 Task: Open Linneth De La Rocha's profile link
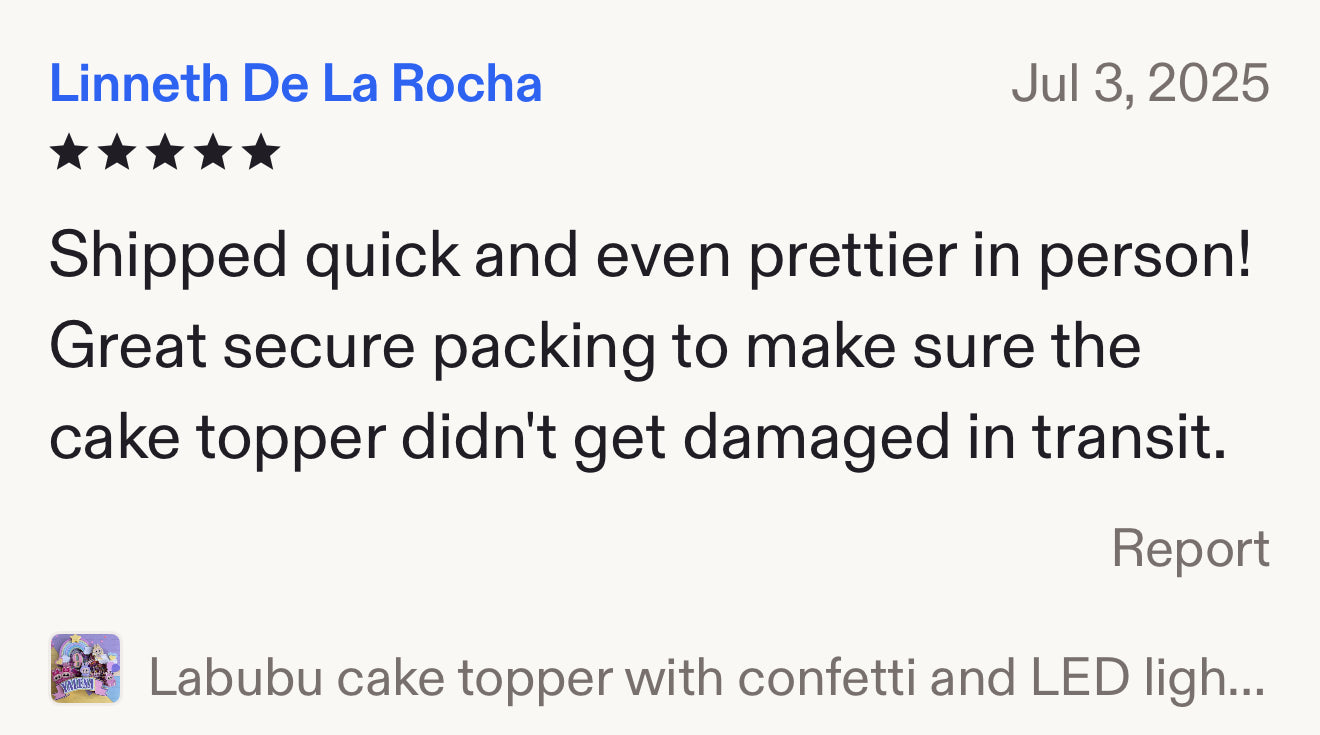point(295,83)
